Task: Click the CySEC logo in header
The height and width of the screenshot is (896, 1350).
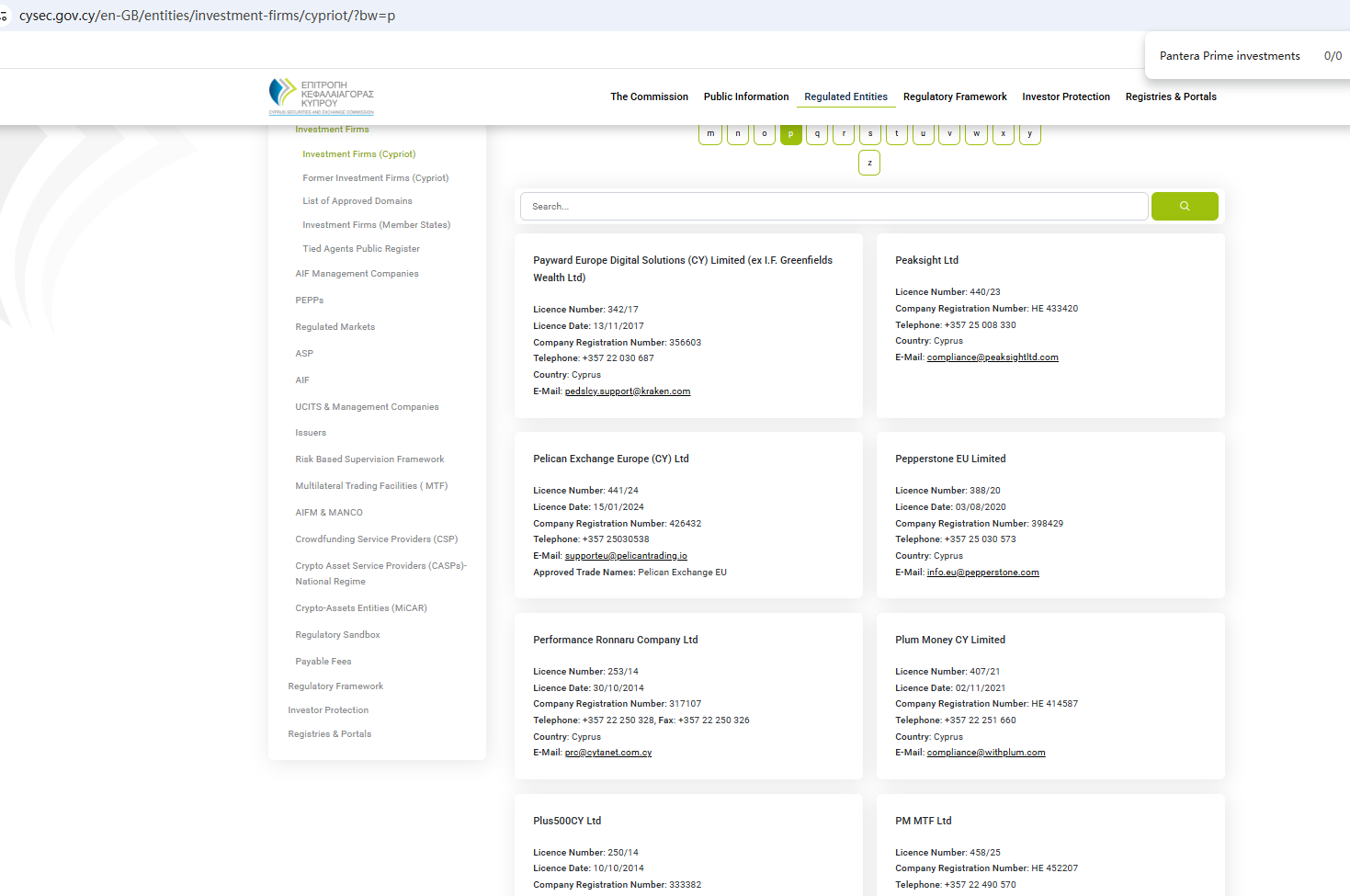Action: [x=321, y=96]
